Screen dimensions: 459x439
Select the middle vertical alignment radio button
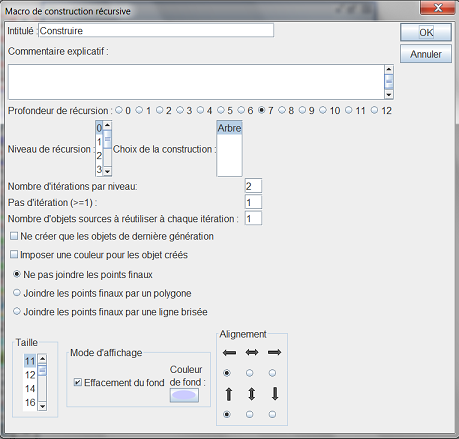tap(249, 414)
